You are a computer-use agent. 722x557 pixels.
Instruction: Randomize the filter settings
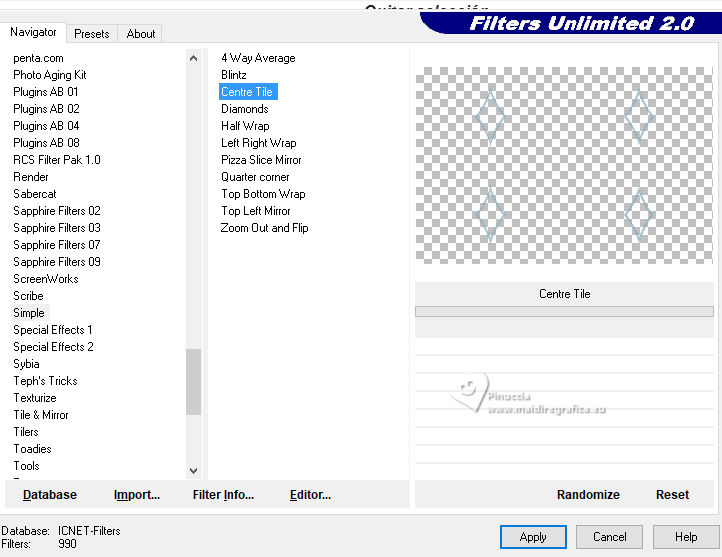[588, 495]
